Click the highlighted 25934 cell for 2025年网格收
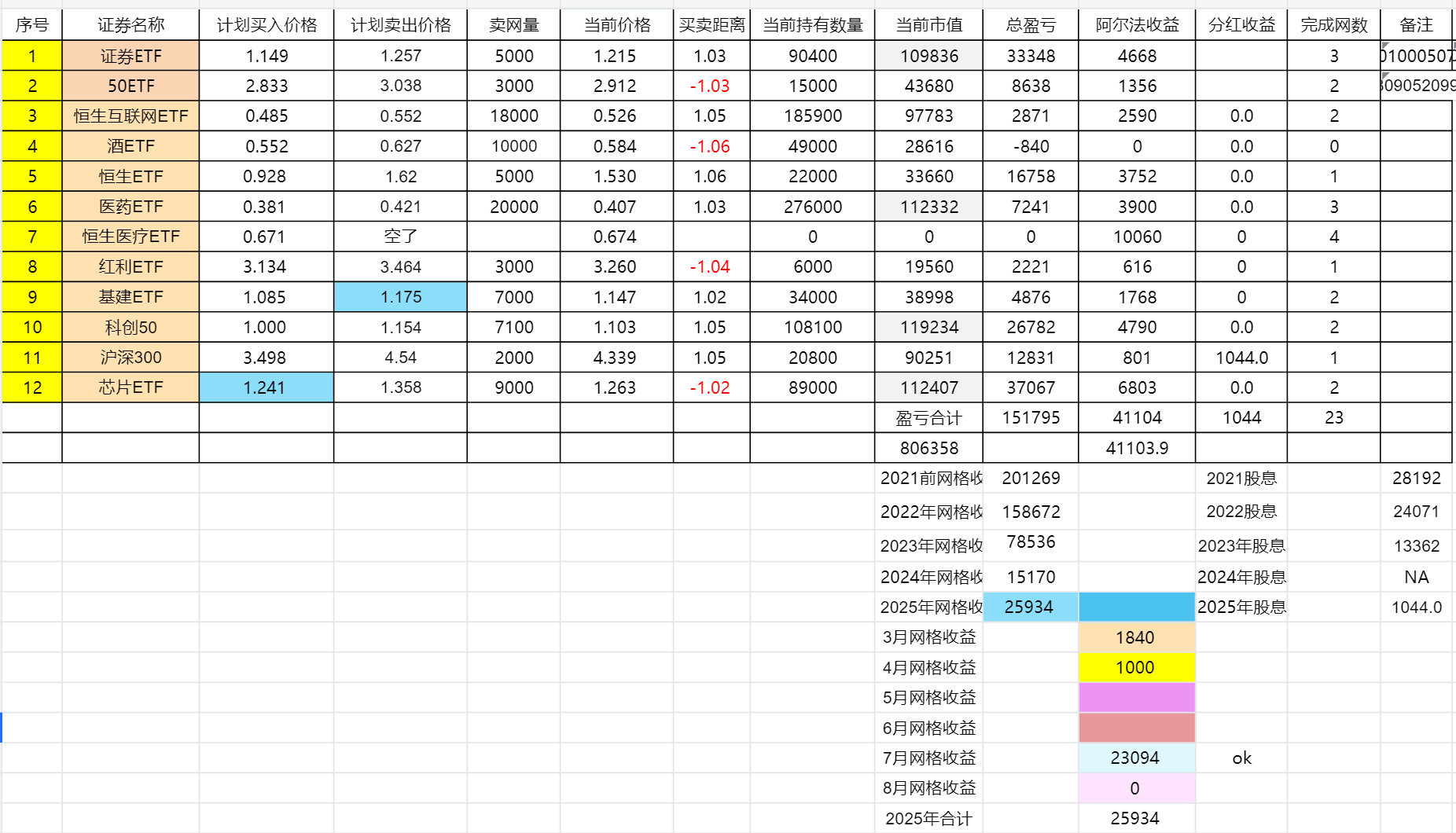 [x=1031, y=607]
